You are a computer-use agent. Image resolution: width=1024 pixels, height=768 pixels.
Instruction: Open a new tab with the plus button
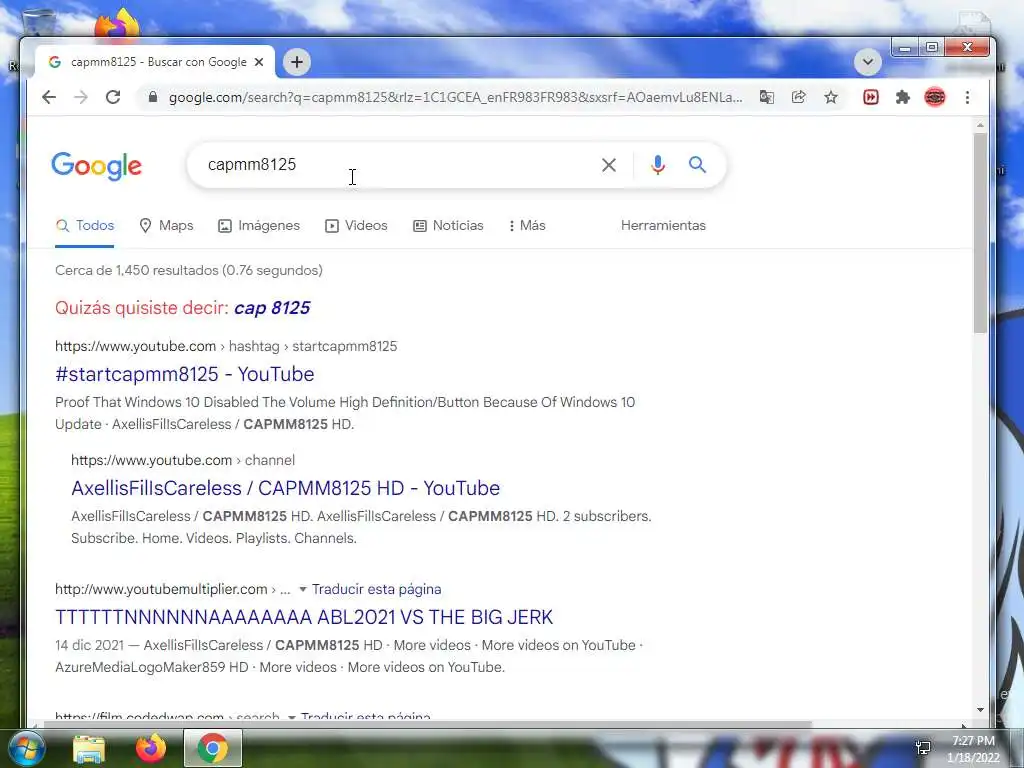pyautogui.click(x=297, y=62)
